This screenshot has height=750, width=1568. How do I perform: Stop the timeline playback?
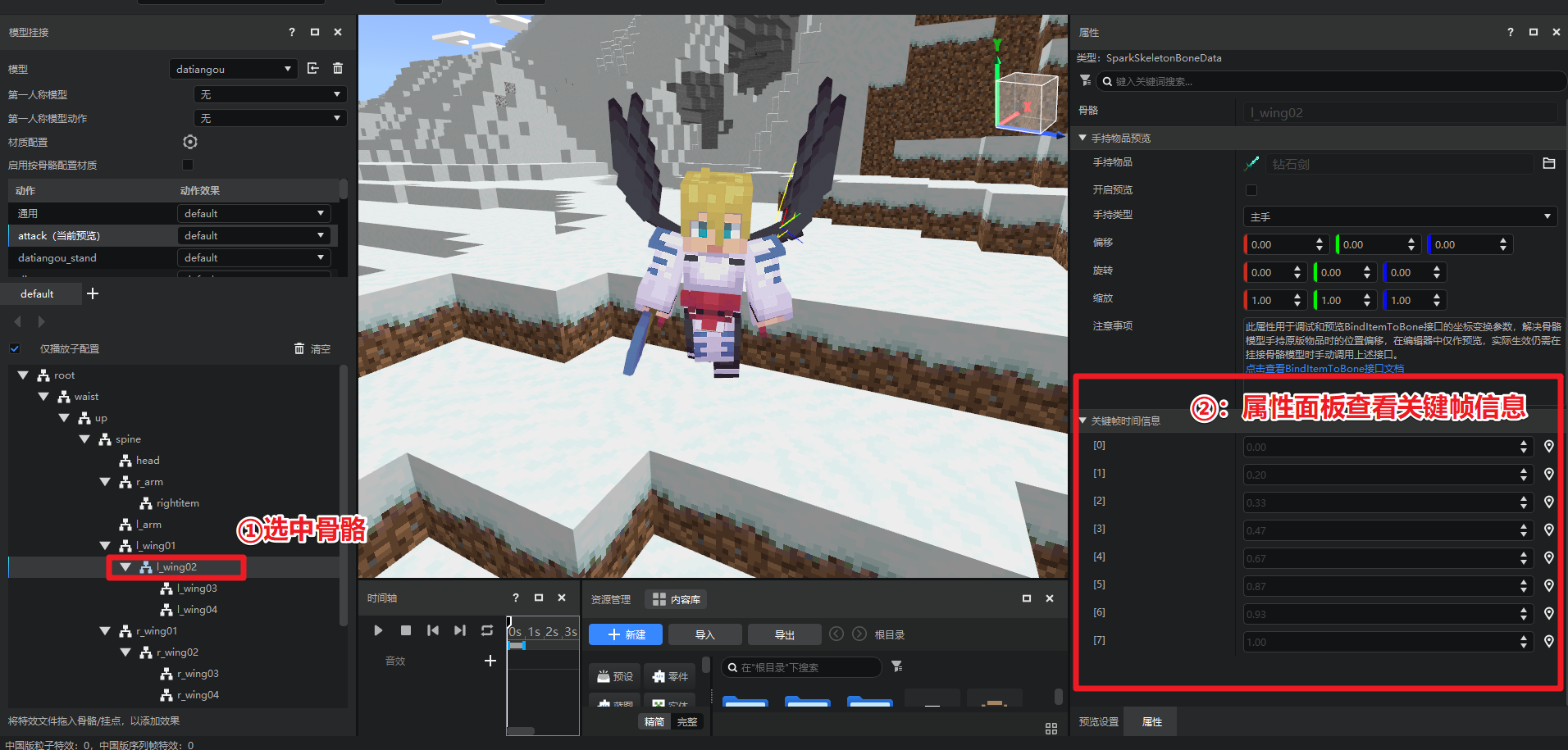(406, 630)
